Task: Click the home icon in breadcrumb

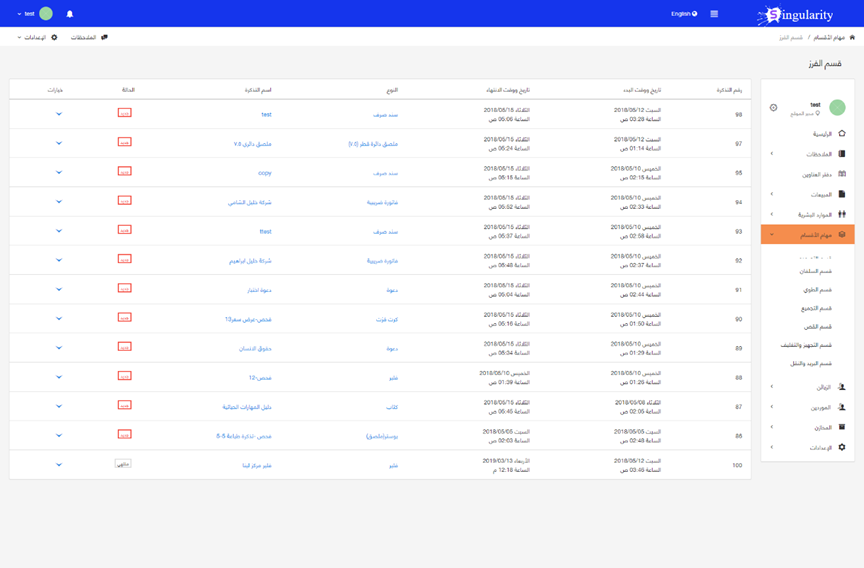Action: coord(851,37)
